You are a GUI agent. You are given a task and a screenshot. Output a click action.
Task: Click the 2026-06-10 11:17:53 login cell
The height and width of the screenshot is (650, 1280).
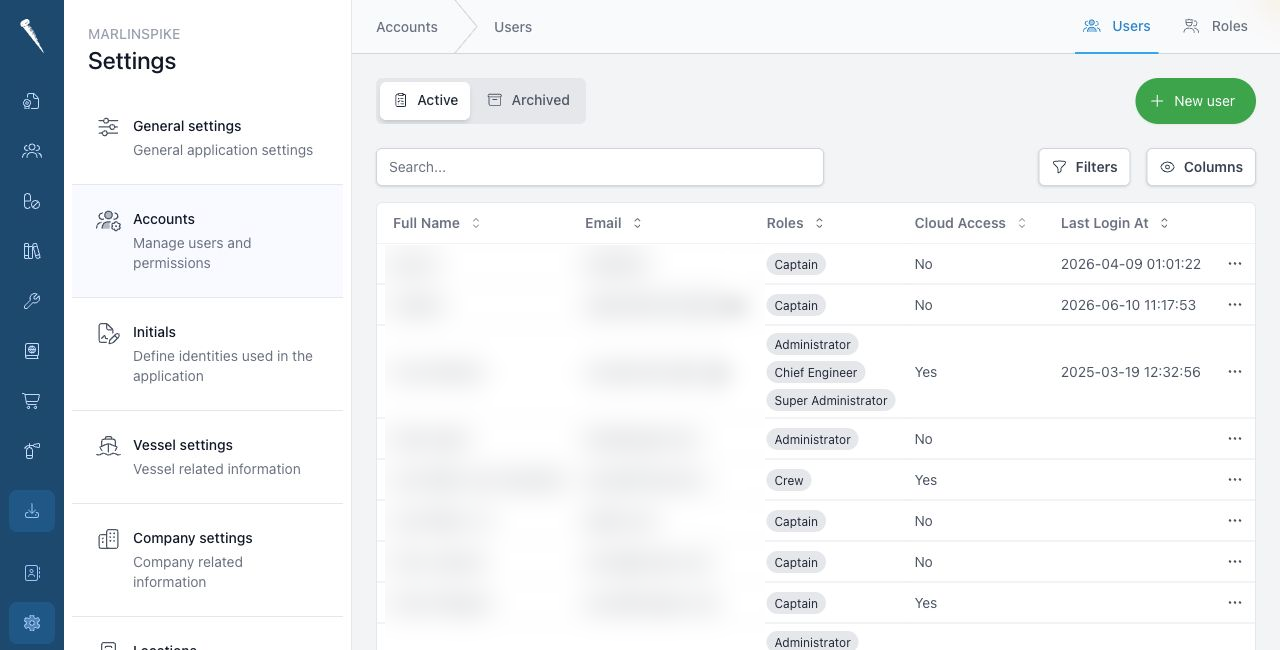pos(1128,305)
